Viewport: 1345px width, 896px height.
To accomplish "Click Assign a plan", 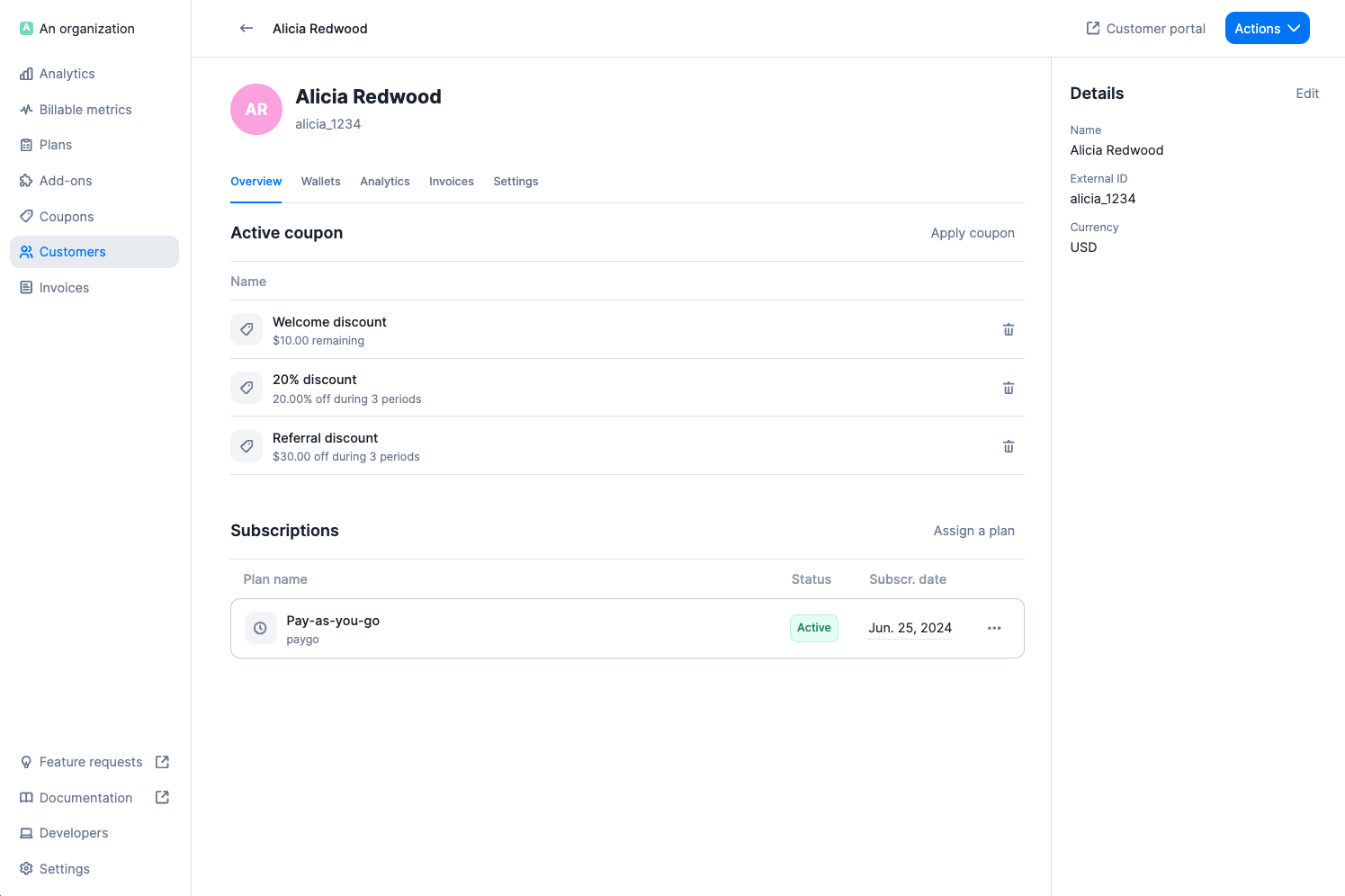I will 974,531.
